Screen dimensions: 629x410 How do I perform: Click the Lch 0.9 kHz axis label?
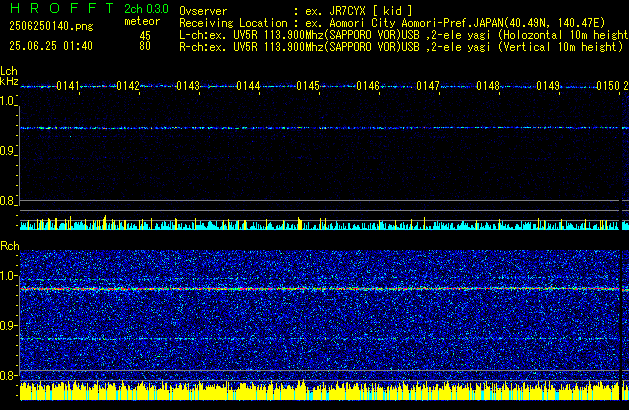[x=7, y=151]
